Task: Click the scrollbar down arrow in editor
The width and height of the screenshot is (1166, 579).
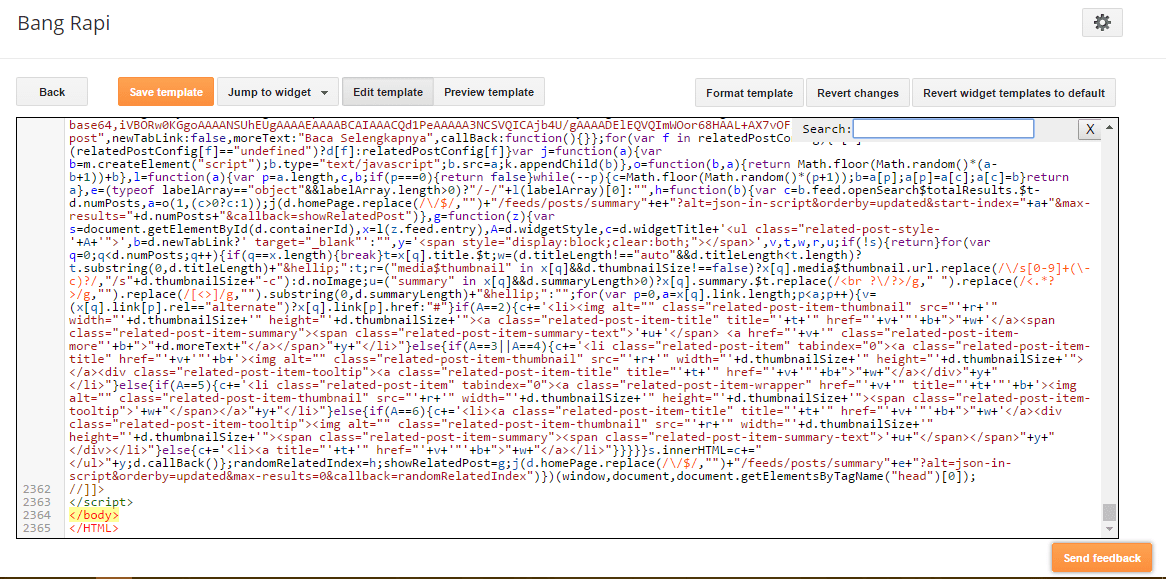Action: [x=1109, y=529]
